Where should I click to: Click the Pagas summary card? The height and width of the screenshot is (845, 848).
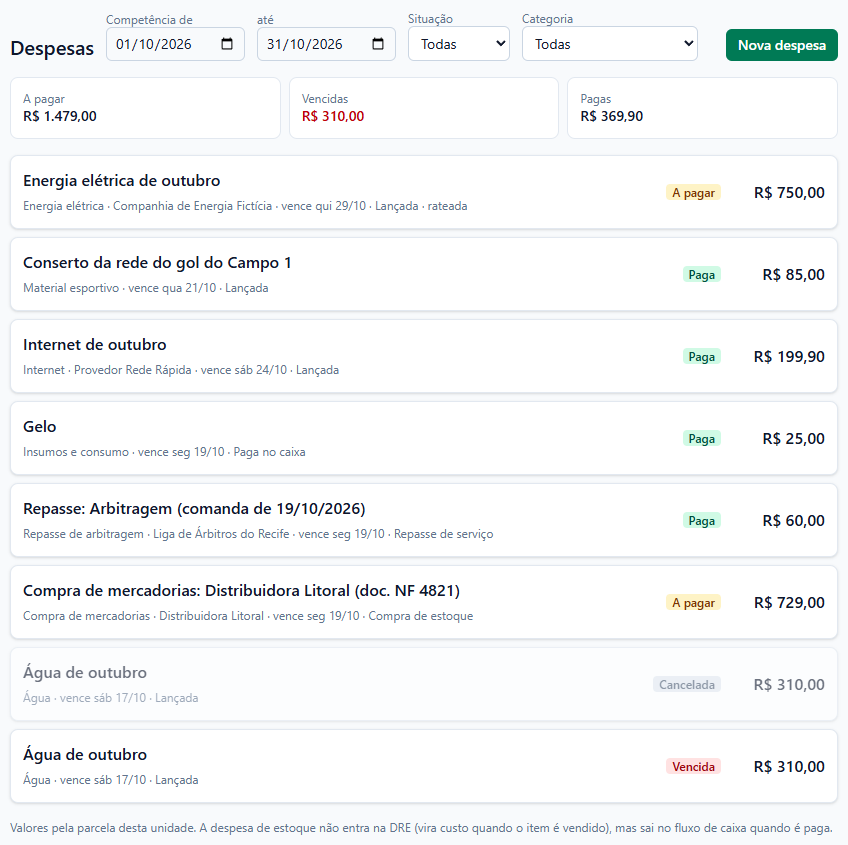703,108
